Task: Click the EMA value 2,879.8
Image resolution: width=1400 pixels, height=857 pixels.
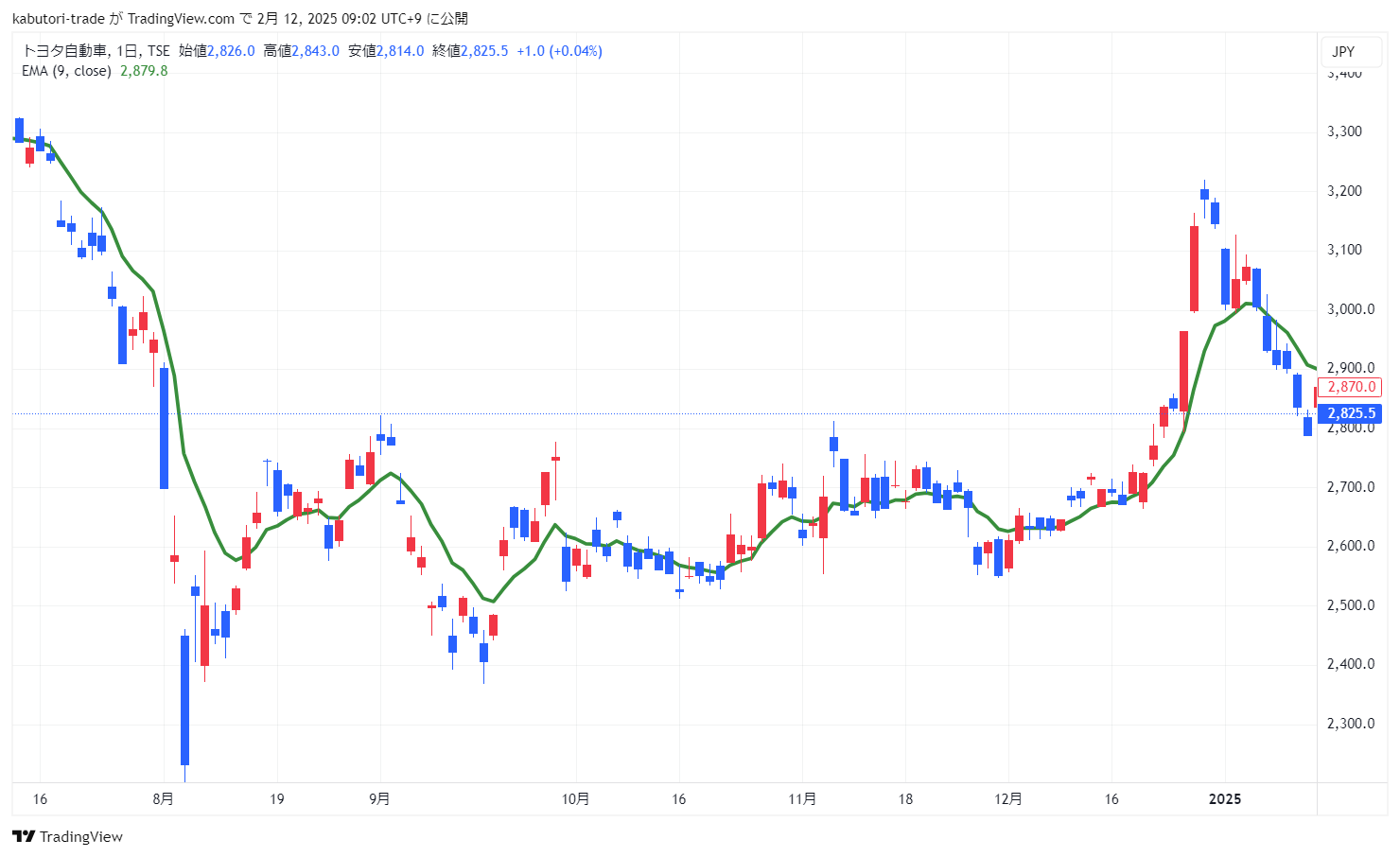Action: [144, 71]
